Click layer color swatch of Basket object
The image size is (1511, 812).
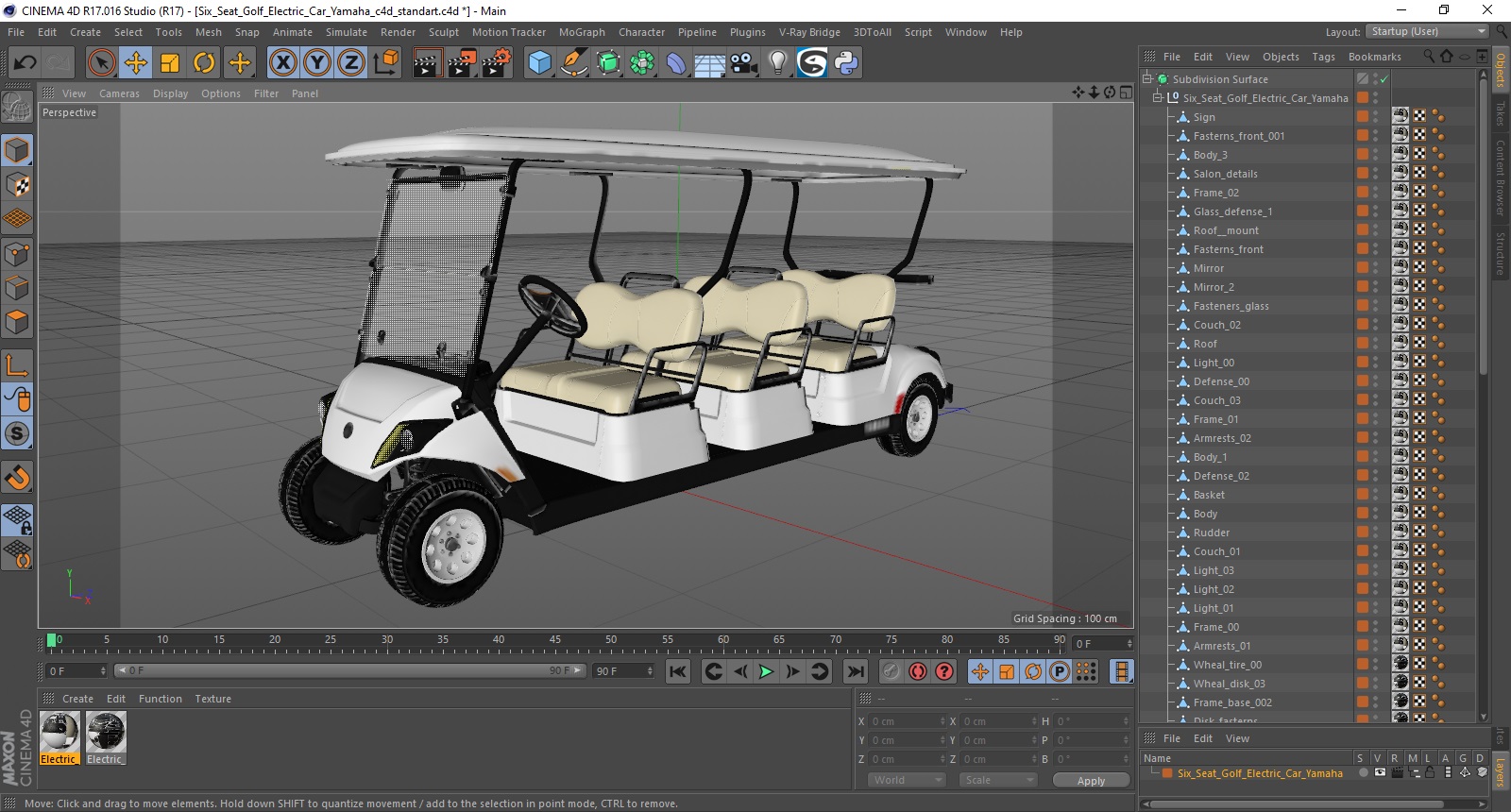(1363, 494)
